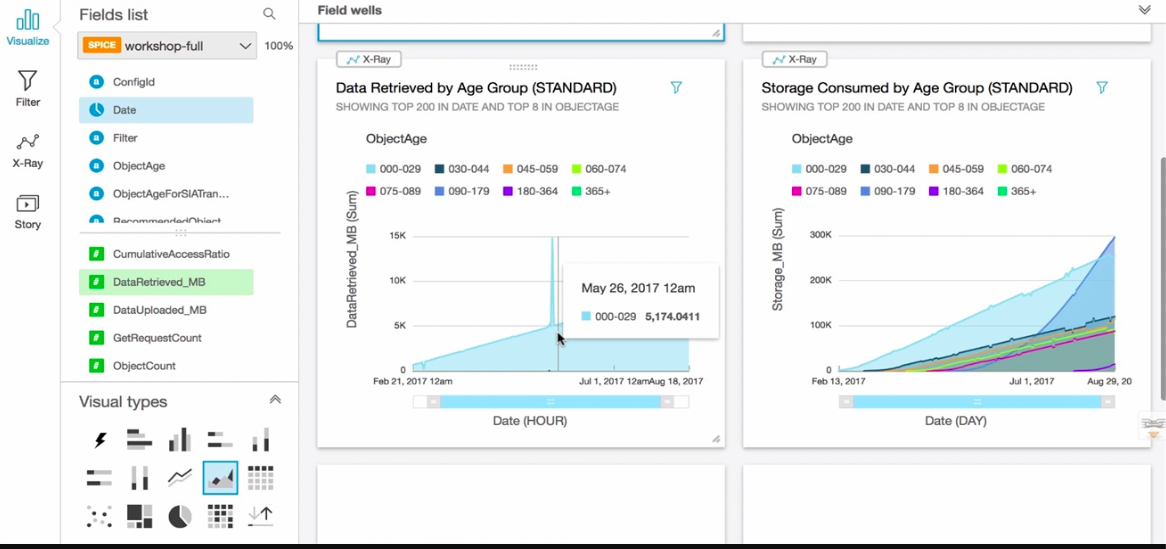The image size is (1166, 549).
Task: Open the Story pane in sidebar
Action: [28, 212]
